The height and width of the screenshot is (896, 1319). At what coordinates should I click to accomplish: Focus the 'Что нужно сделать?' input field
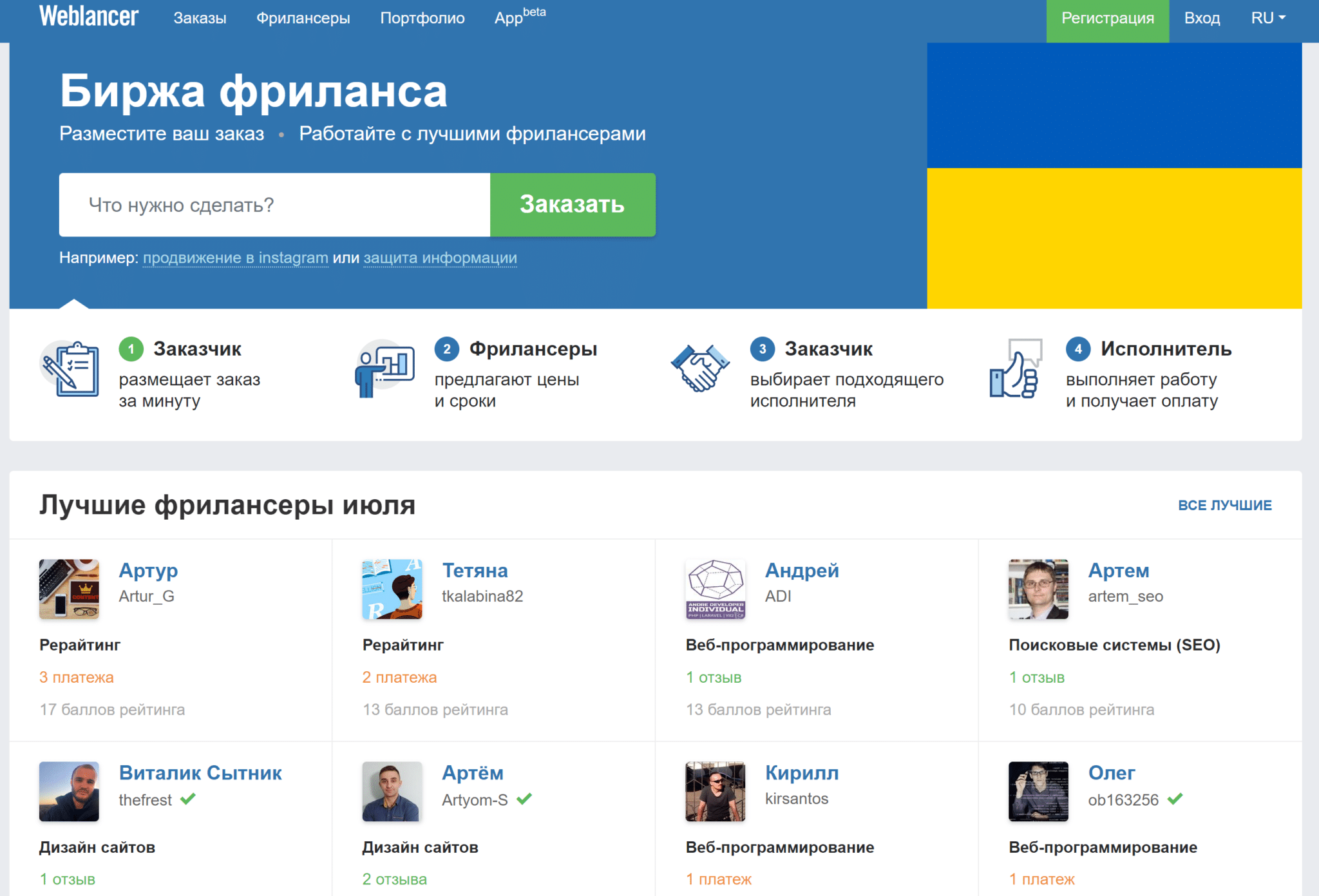(274, 205)
